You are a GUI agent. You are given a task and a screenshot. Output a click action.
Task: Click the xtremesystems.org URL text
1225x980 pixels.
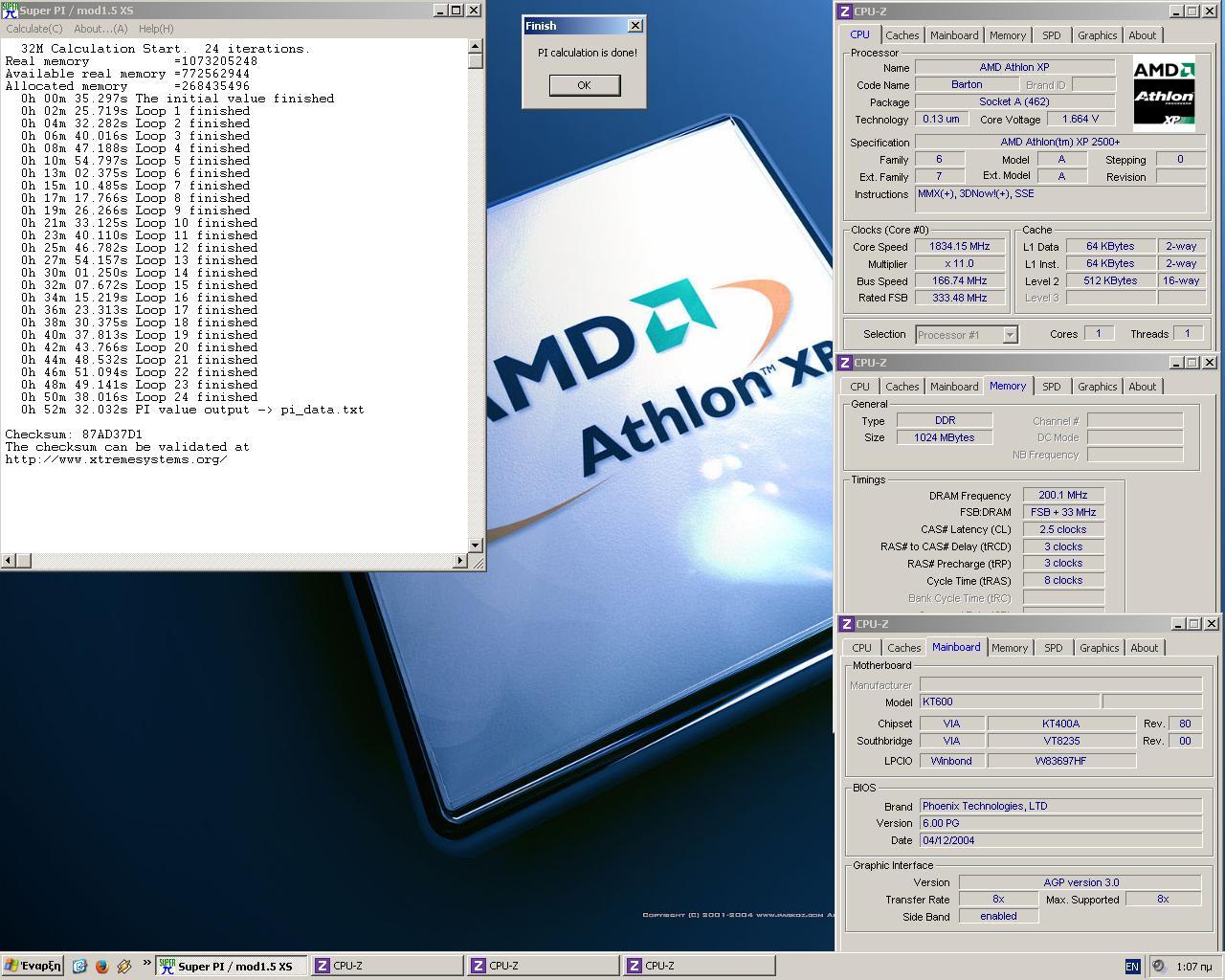coord(116,459)
